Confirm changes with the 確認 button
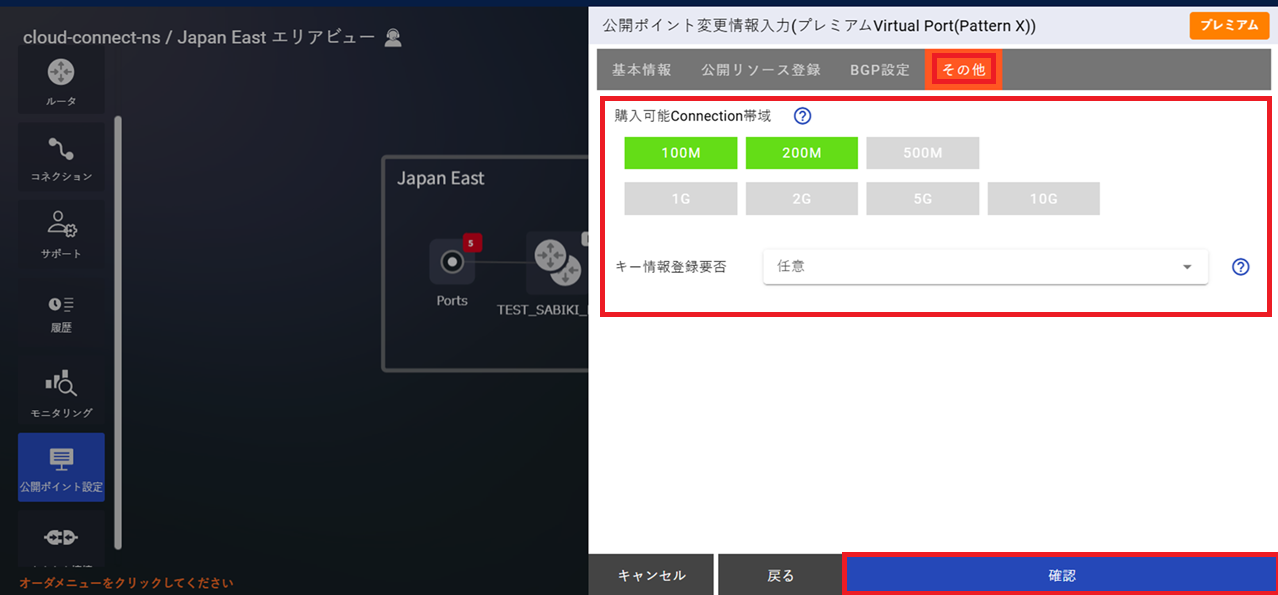This screenshot has width=1278, height=595. (1060, 575)
